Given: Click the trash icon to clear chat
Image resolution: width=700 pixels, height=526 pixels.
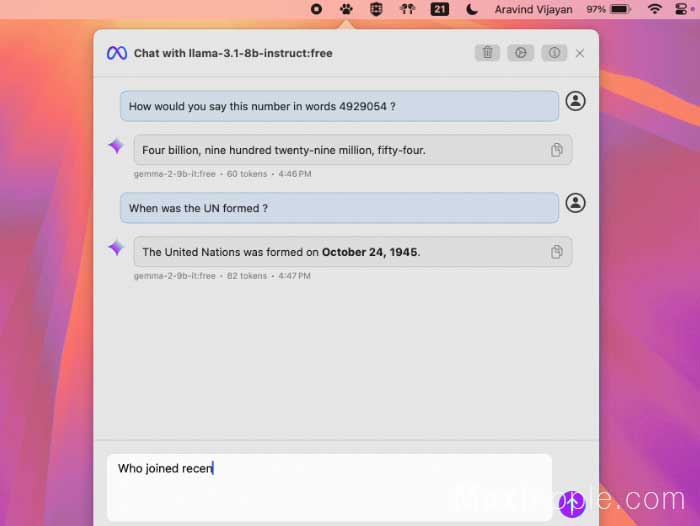Looking at the screenshot, I should pos(487,53).
